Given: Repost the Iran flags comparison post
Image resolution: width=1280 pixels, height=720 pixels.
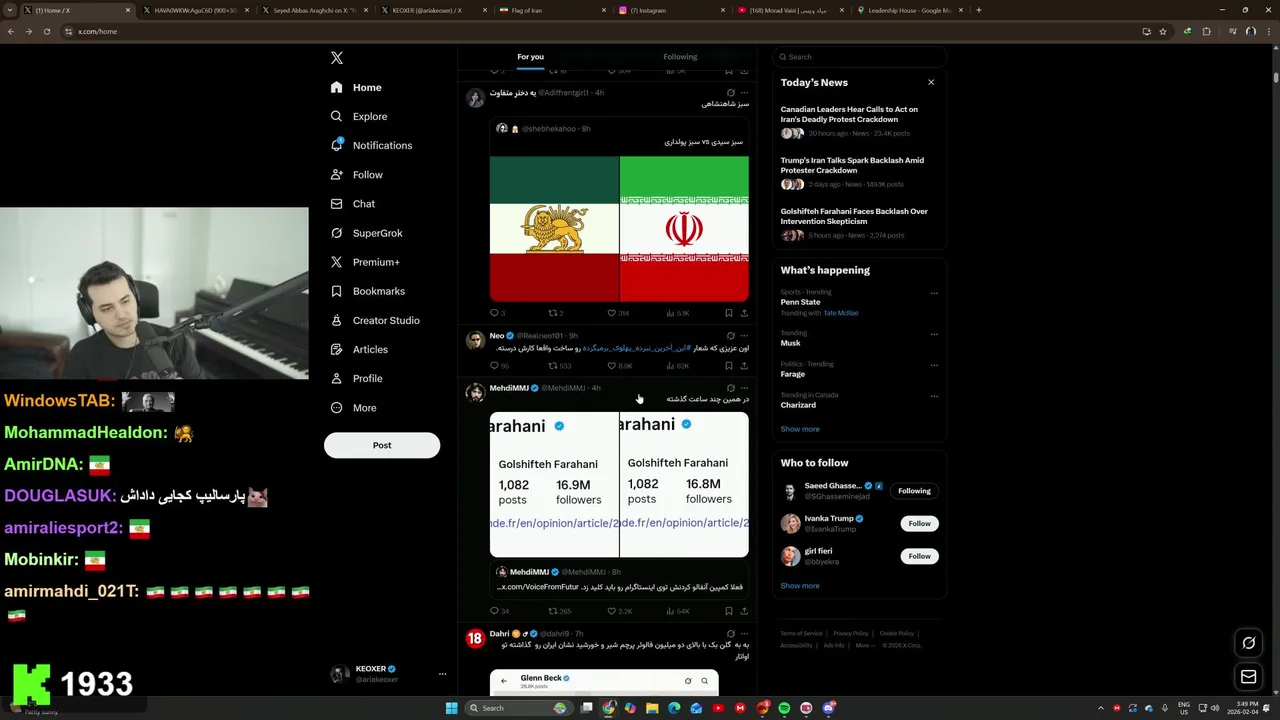Looking at the screenshot, I should point(555,313).
